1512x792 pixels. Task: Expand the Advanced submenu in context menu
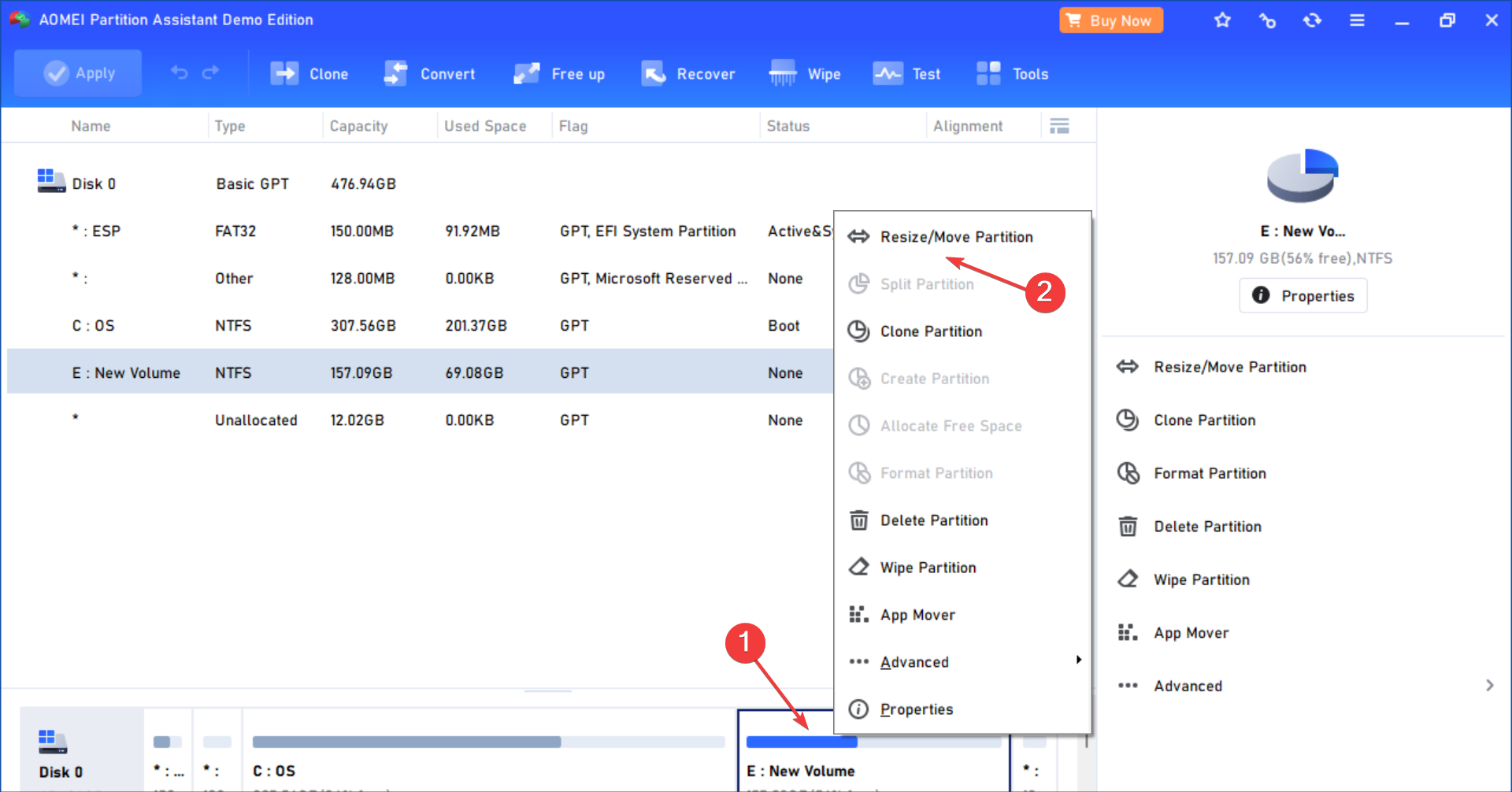(x=962, y=662)
